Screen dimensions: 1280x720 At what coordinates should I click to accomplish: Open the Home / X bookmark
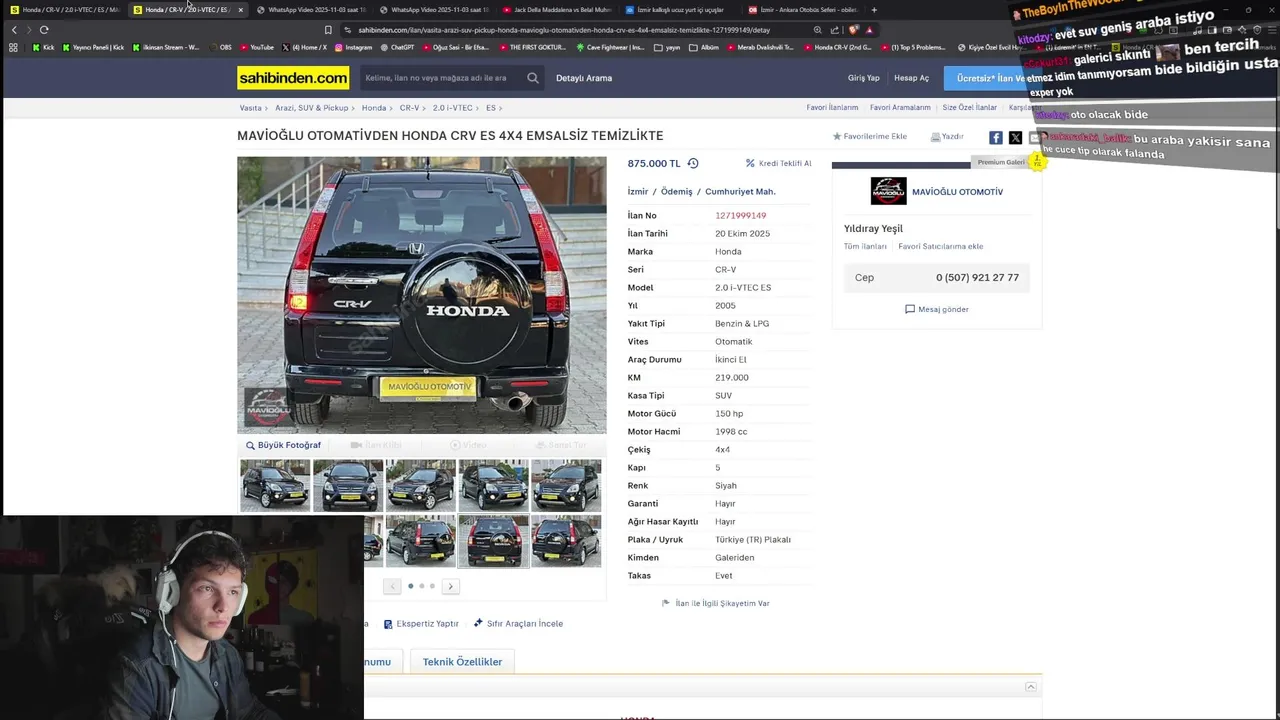coord(304,47)
